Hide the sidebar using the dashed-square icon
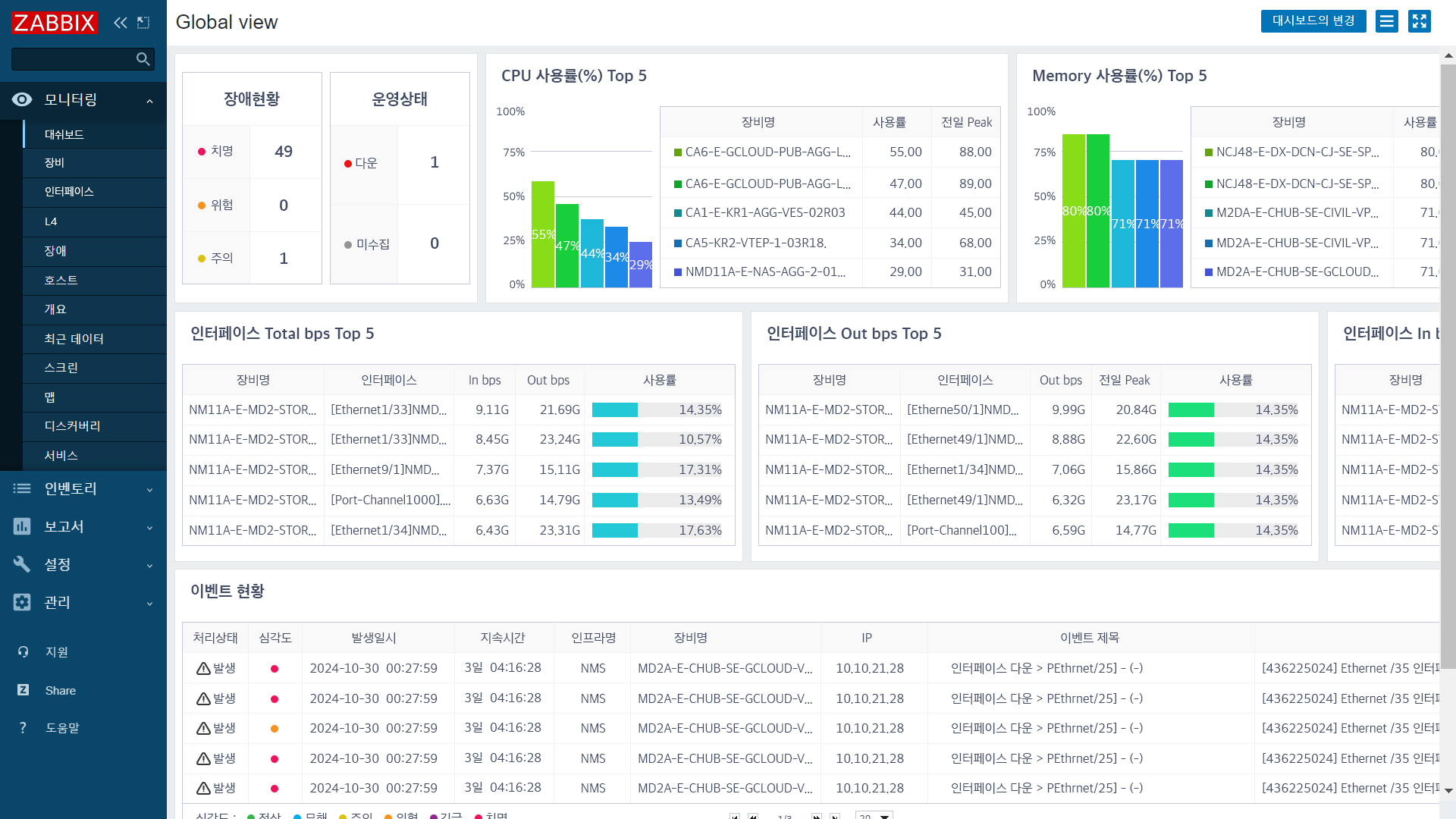Viewport: 1456px width, 819px height. (x=143, y=23)
